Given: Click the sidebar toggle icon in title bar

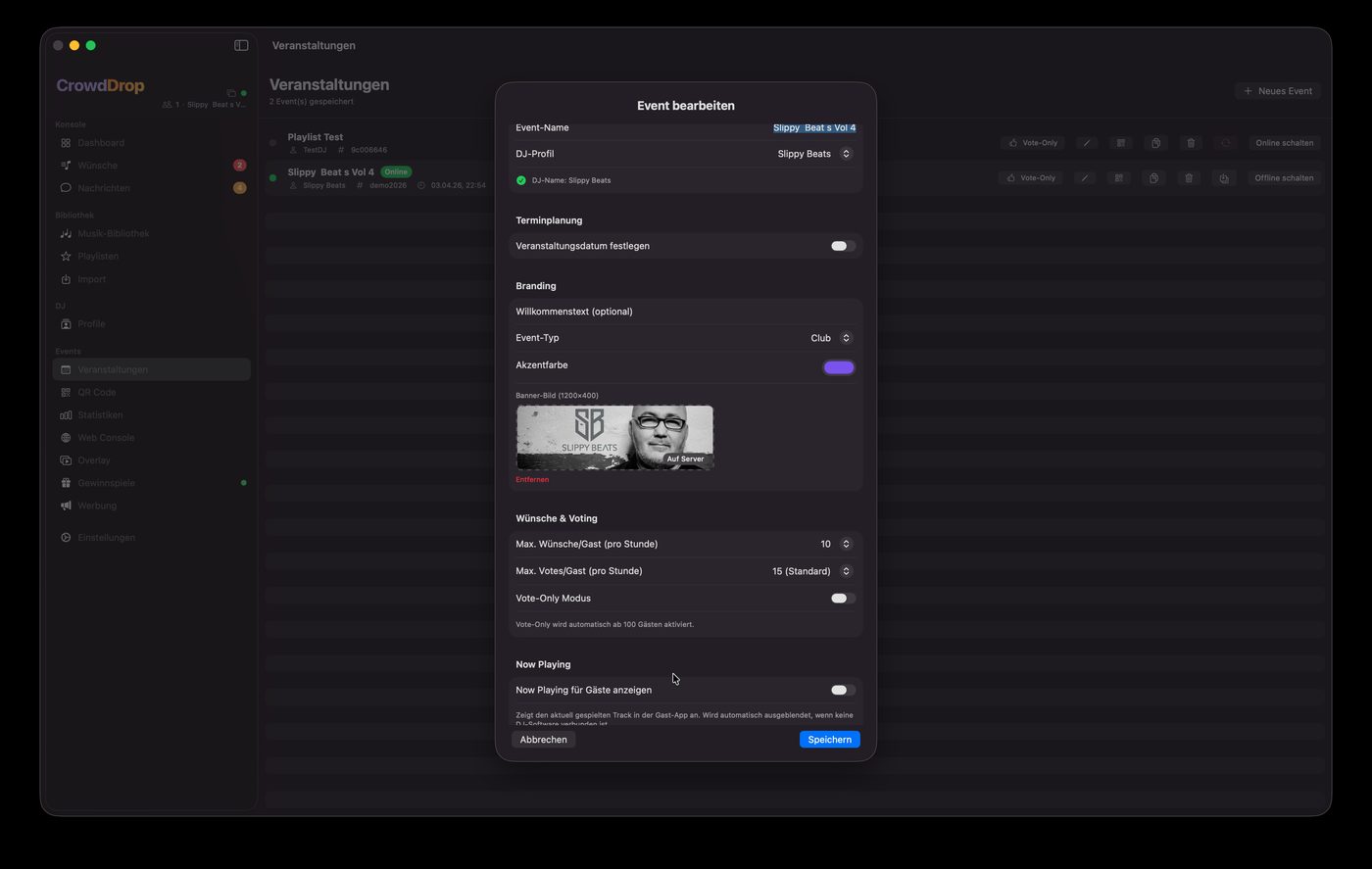Looking at the screenshot, I should 241,45.
